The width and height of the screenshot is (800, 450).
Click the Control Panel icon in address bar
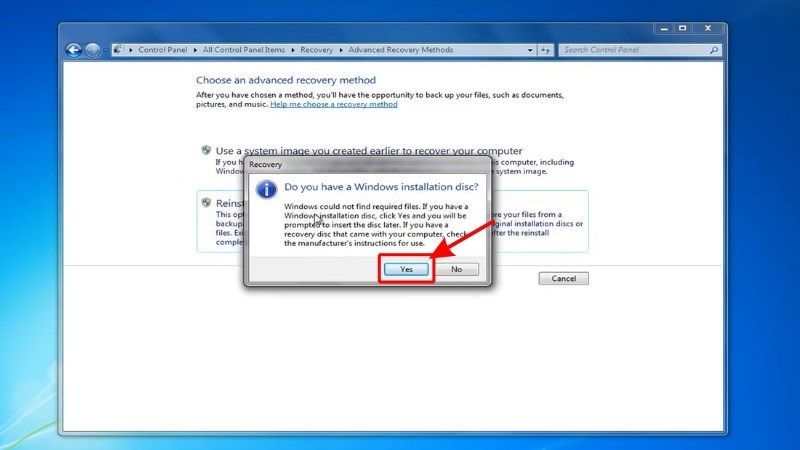[119, 49]
